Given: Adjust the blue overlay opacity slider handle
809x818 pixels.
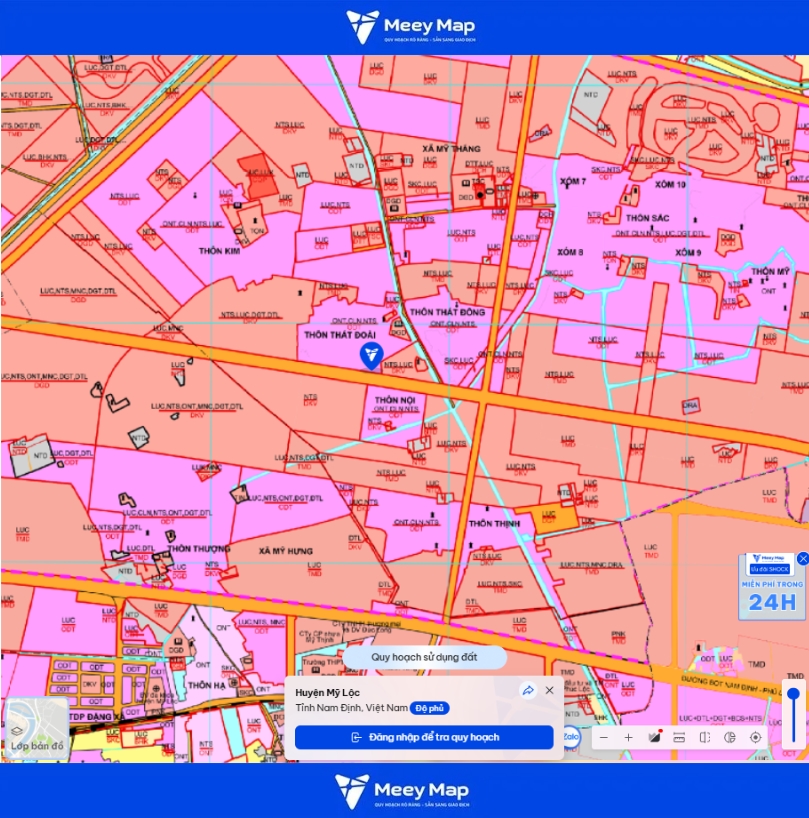Looking at the screenshot, I should pyautogui.click(x=793, y=694).
